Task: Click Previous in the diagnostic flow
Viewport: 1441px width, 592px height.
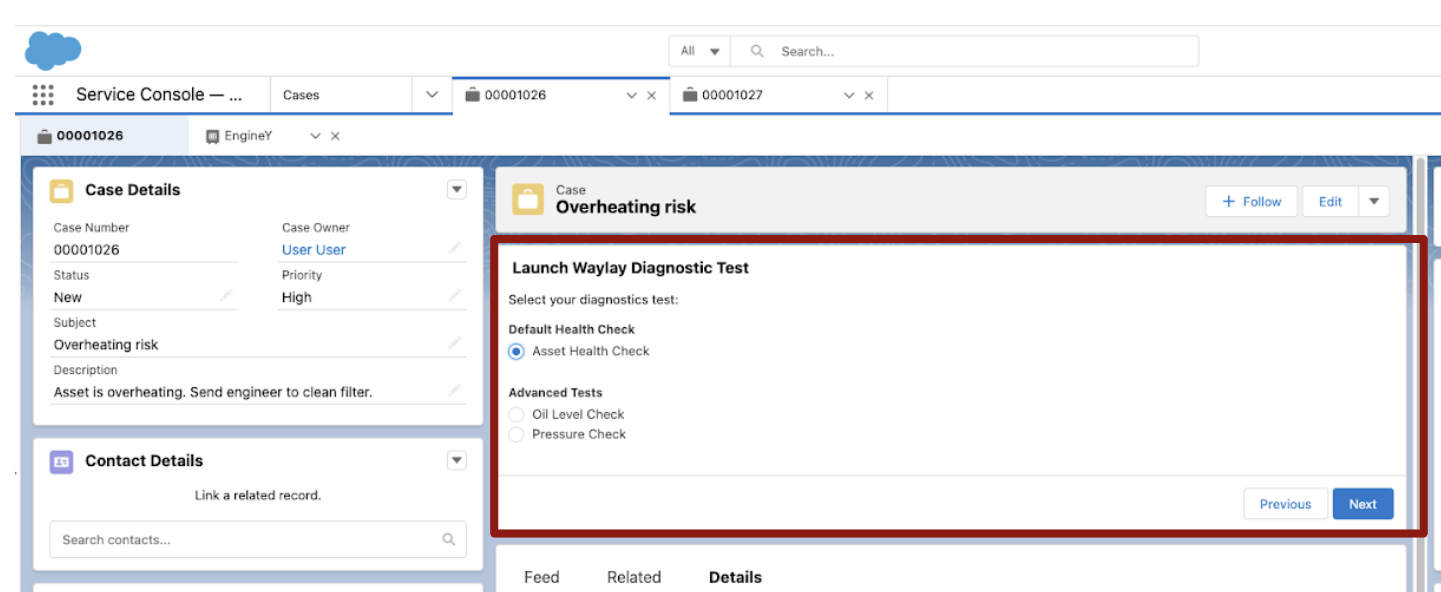Action: pyautogui.click(x=1285, y=504)
